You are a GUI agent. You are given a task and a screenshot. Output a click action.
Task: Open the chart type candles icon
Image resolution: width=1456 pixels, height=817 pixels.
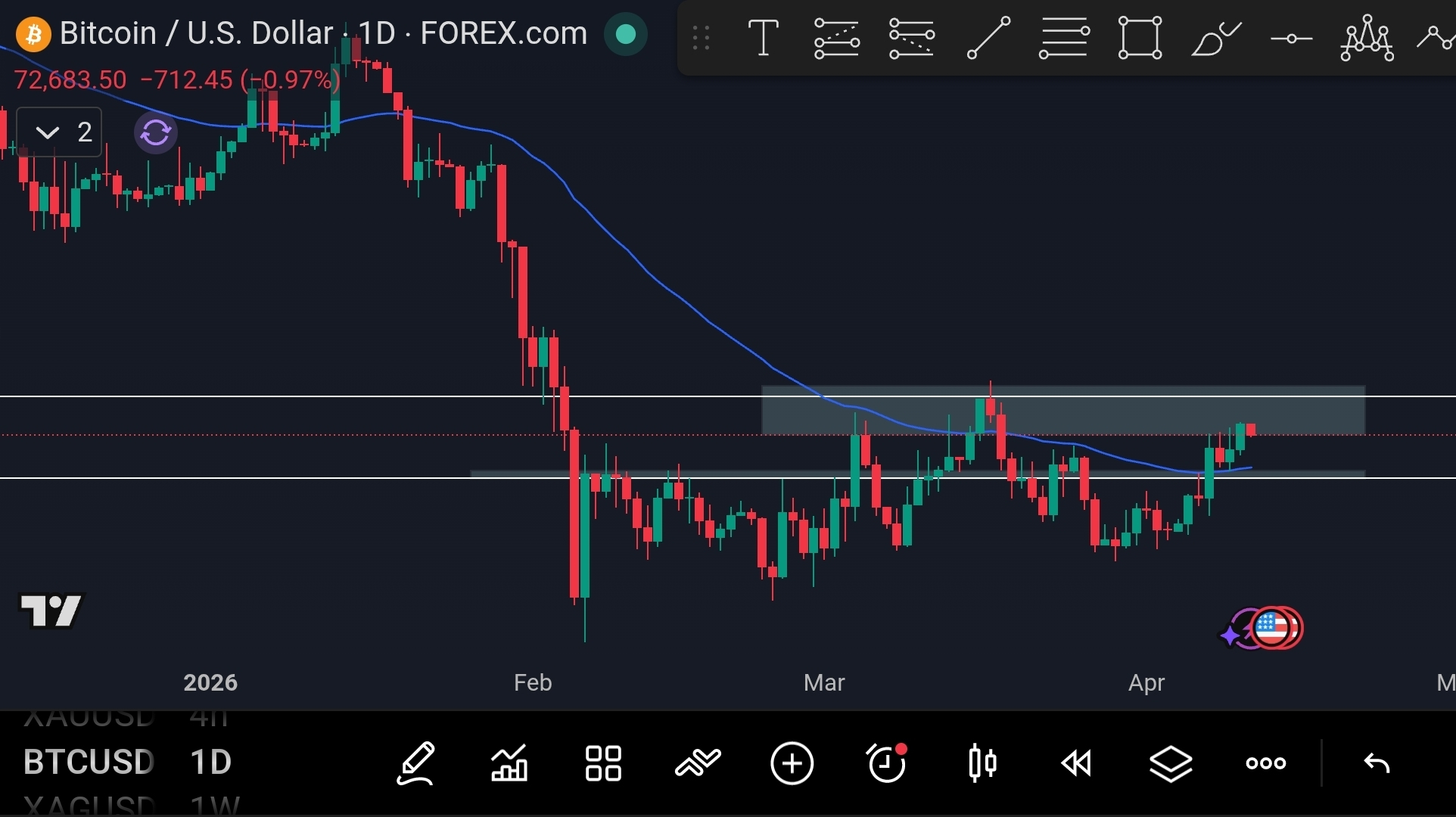coord(982,763)
